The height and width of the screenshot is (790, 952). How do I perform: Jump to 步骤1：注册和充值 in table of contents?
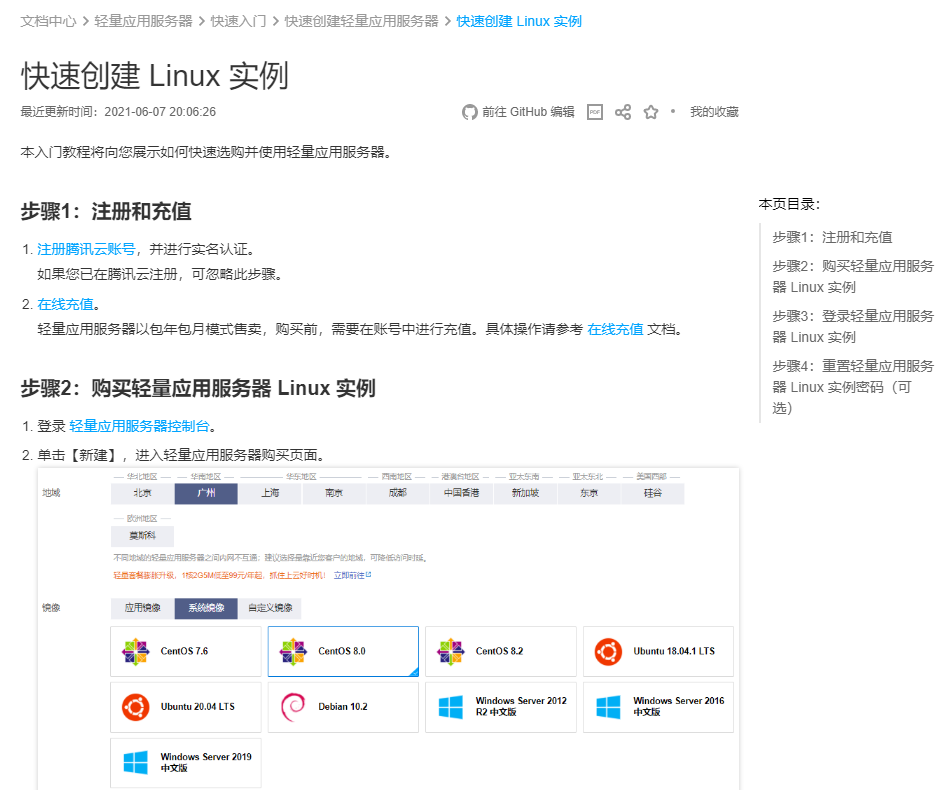tap(832, 237)
